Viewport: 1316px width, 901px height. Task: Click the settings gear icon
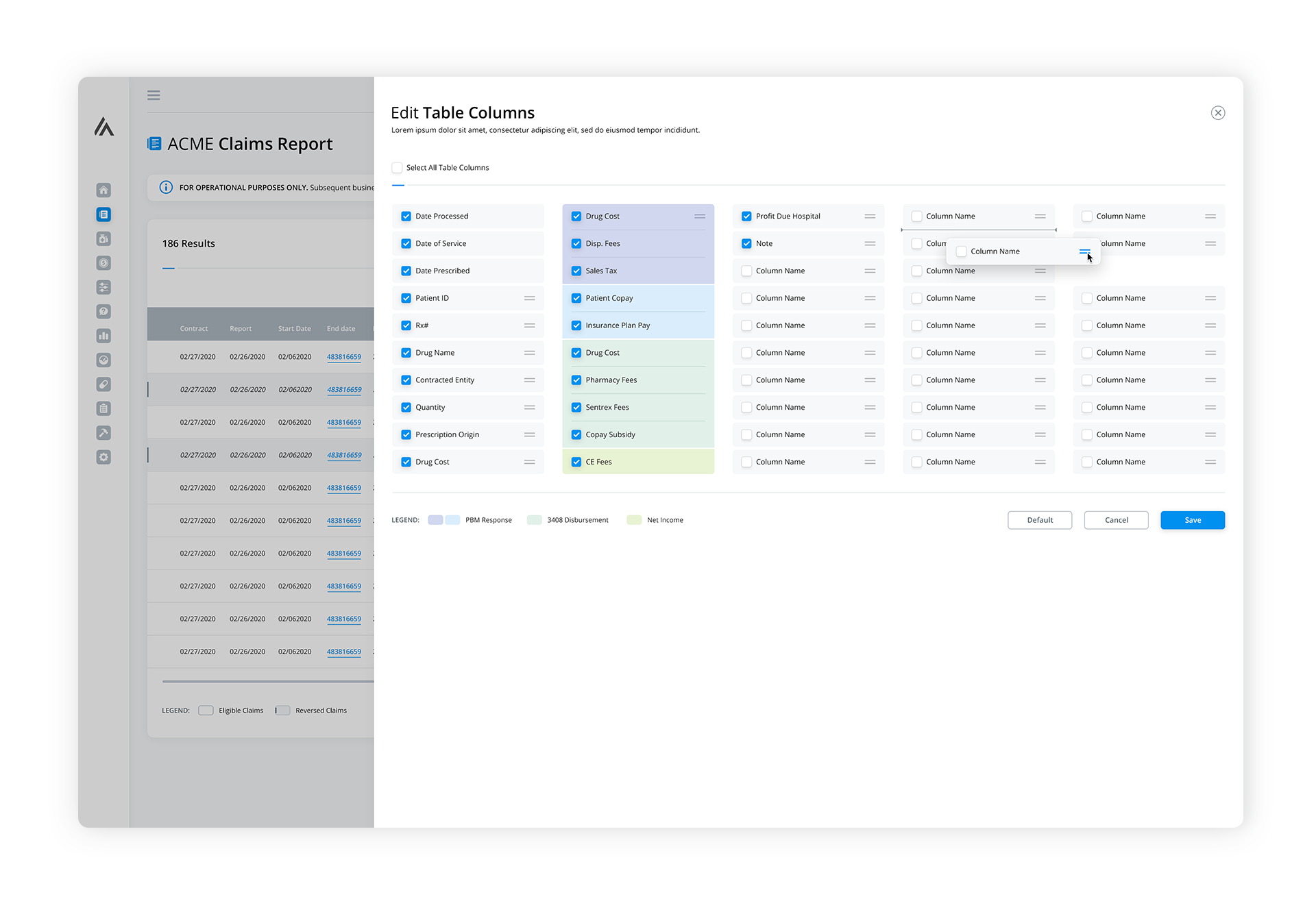coord(103,457)
